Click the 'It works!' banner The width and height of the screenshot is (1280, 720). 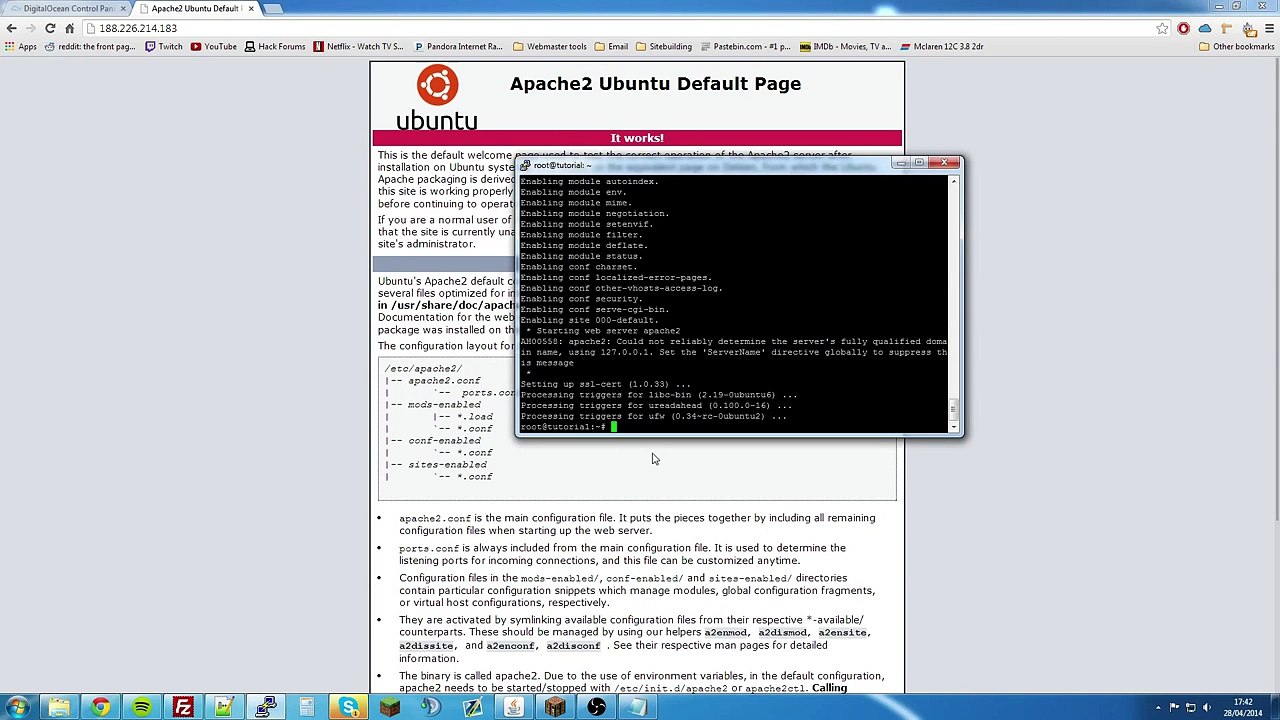pos(637,138)
